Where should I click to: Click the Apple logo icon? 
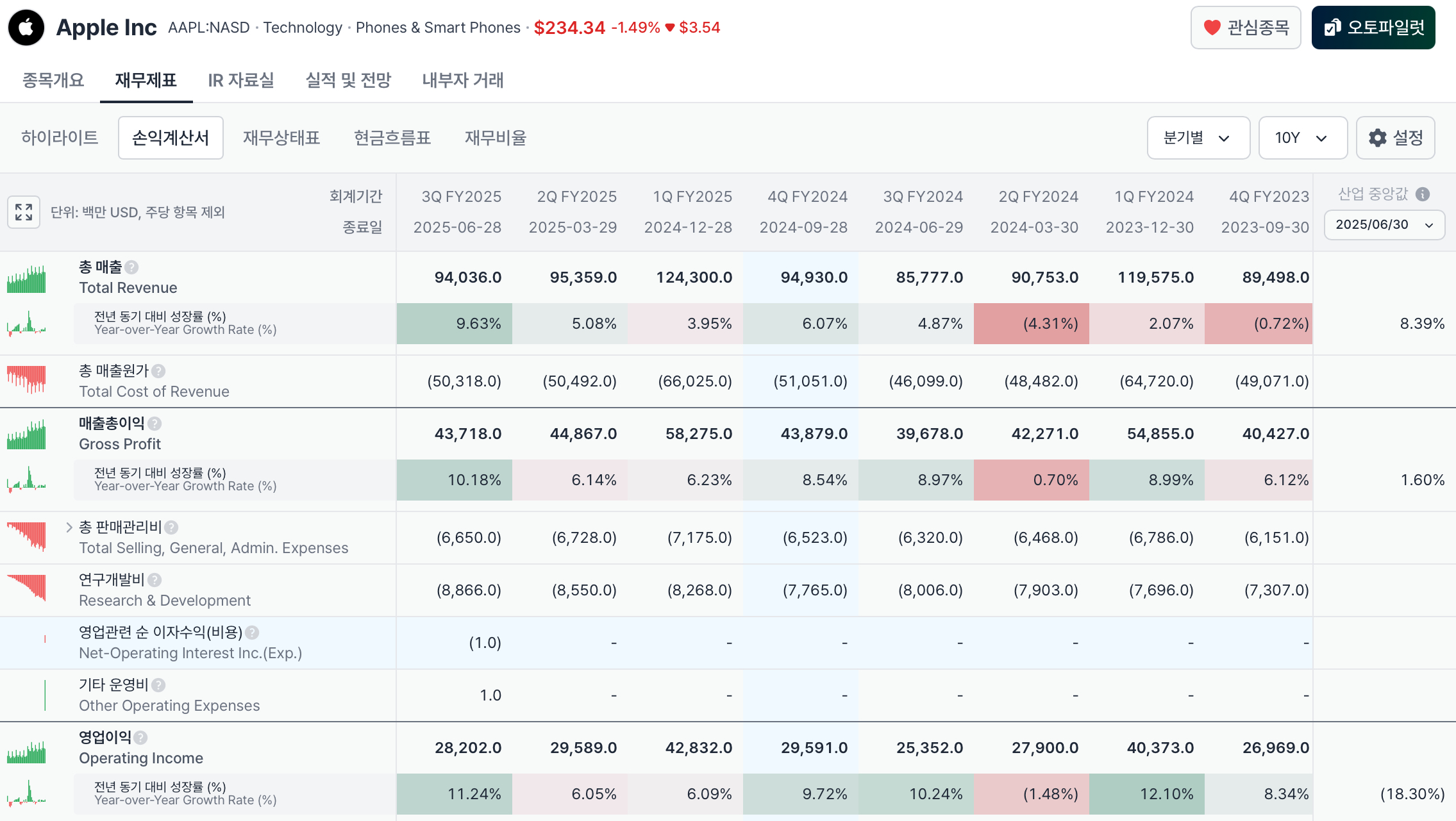pyautogui.click(x=26, y=28)
